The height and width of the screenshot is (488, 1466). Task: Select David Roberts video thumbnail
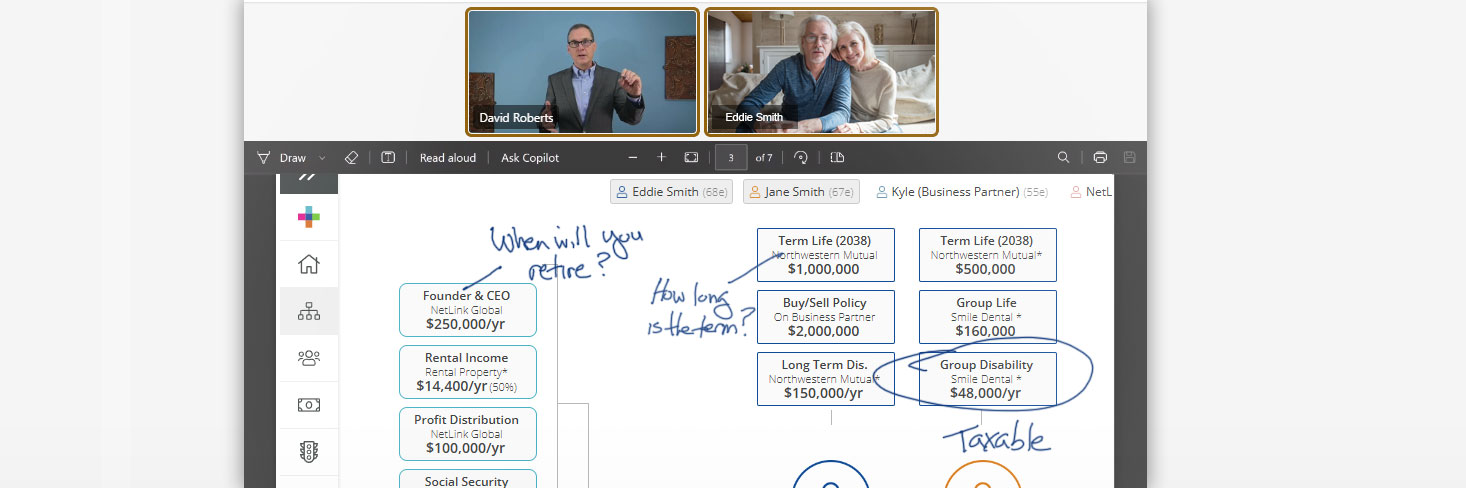(583, 71)
